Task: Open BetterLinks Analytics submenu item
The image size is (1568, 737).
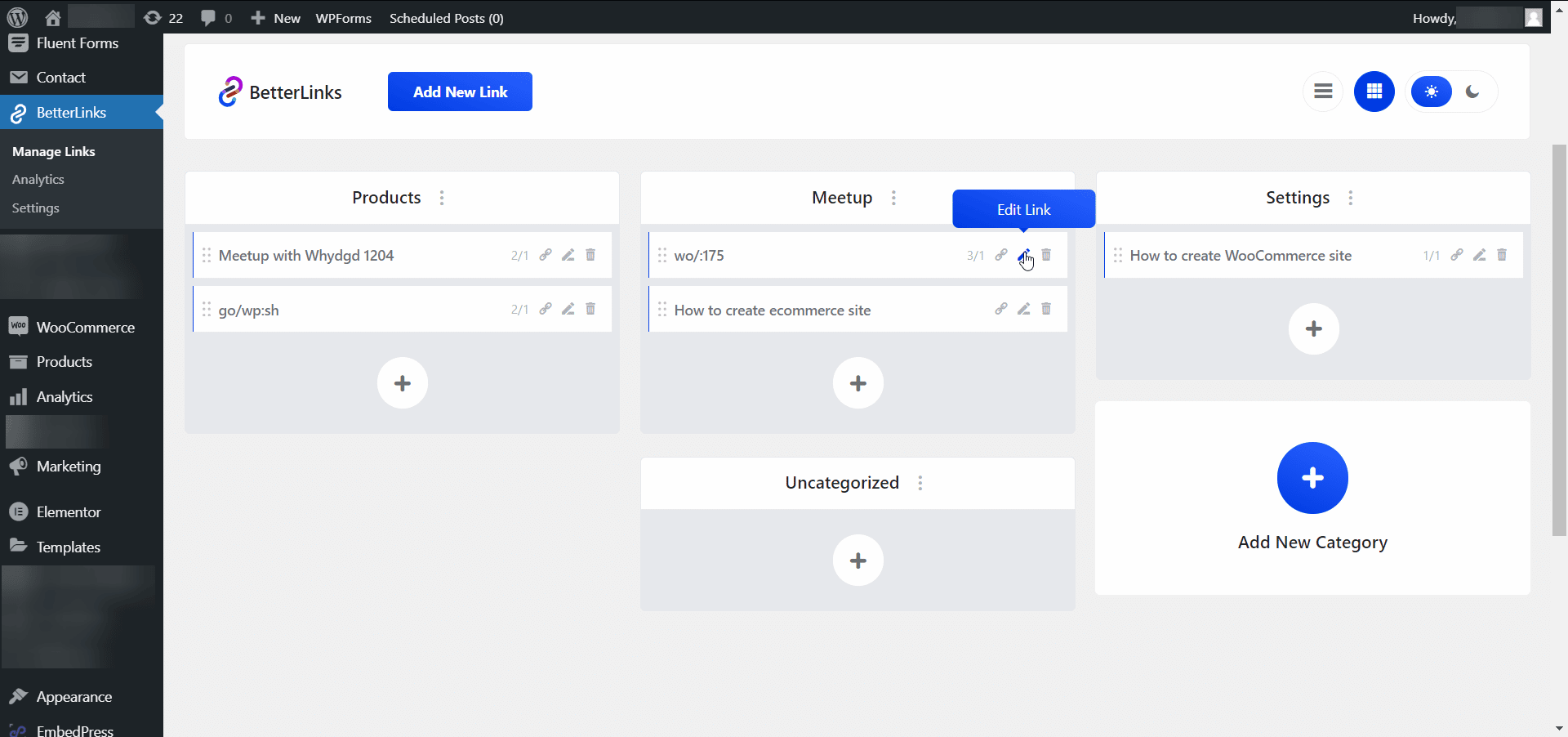Action: (38, 180)
